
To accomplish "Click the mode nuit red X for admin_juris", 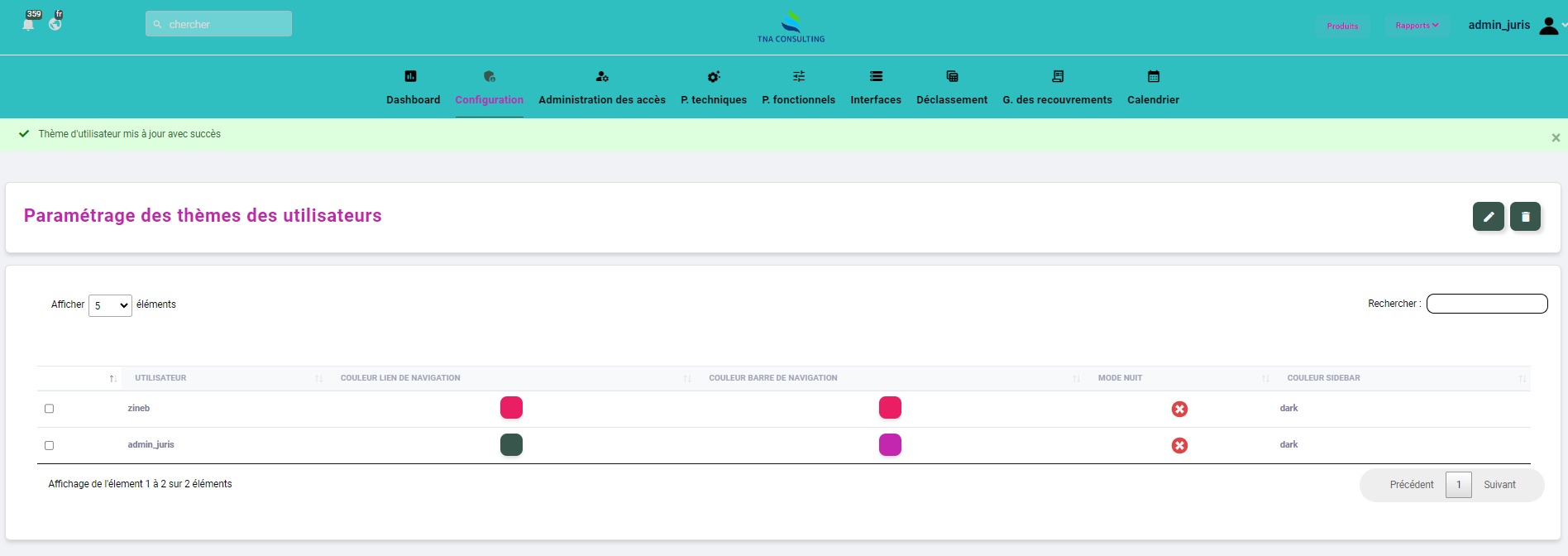I will click(x=1179, y=445).
